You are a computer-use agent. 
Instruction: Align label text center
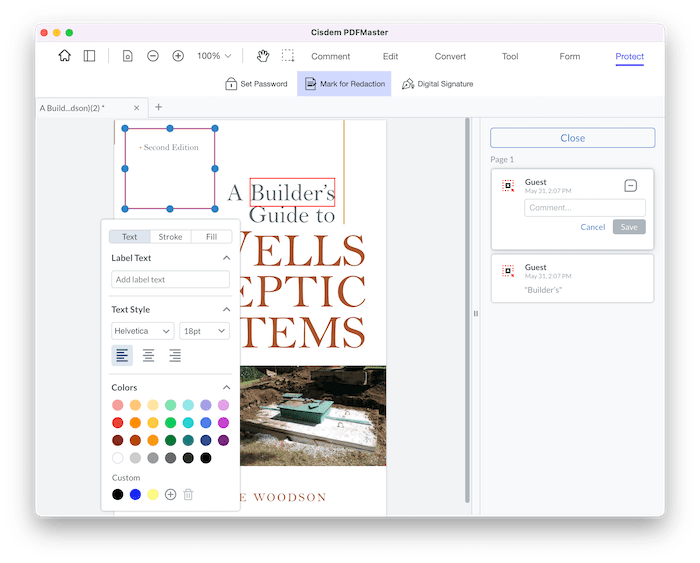coord(149,355)
